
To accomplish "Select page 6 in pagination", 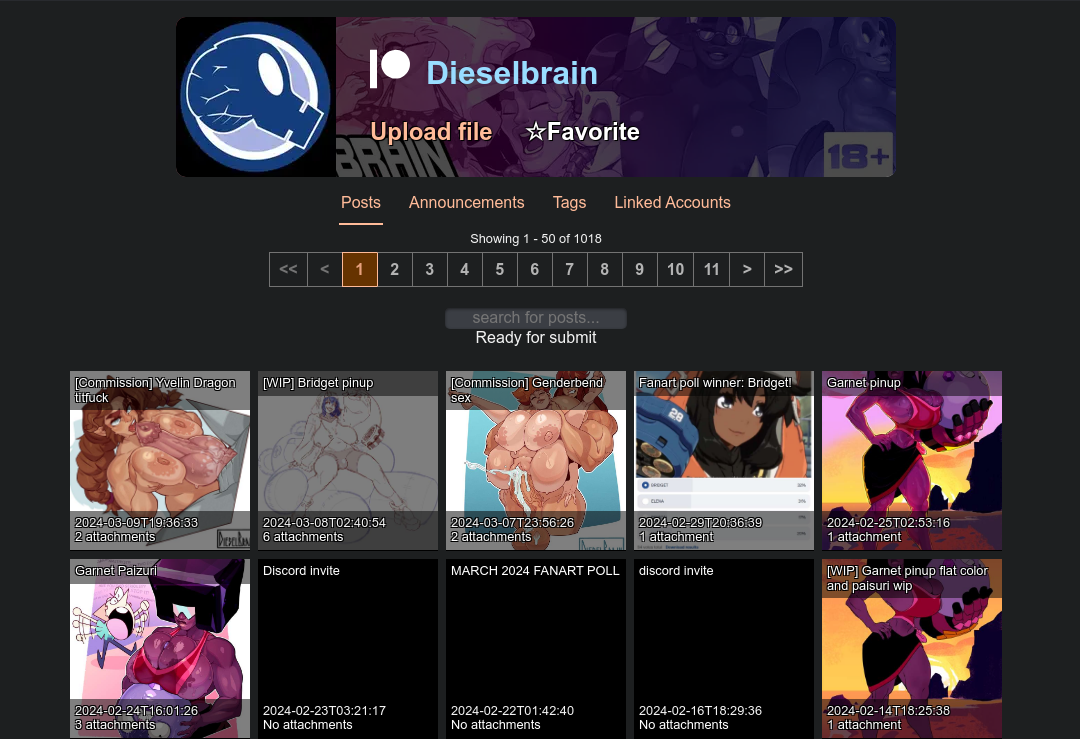I will (534, 269).
